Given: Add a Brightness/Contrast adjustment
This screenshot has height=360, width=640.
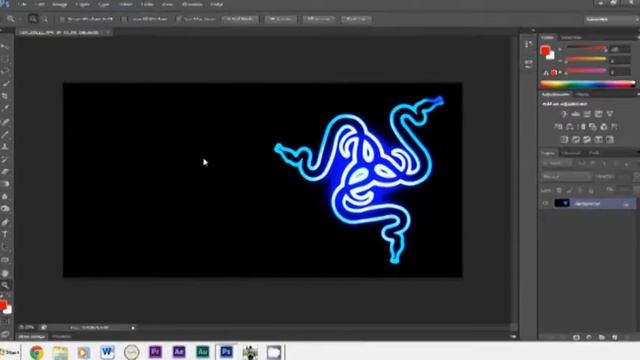Looking at the screenshot, I should (564, 114).
